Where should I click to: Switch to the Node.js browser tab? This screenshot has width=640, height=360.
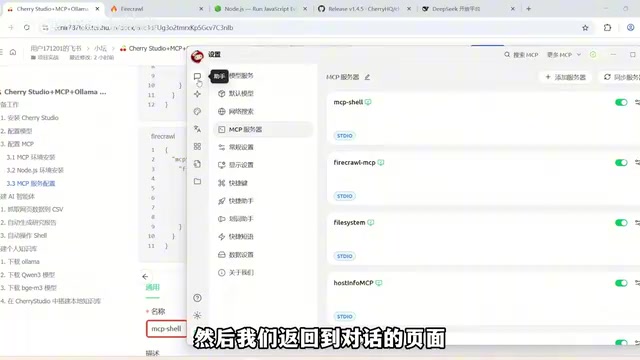point(261,9)
